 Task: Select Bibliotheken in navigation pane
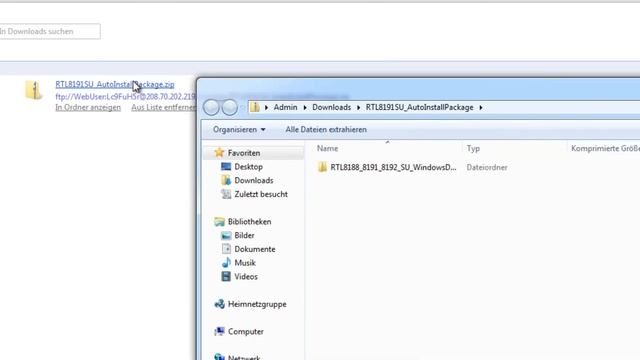click(249, 222)
